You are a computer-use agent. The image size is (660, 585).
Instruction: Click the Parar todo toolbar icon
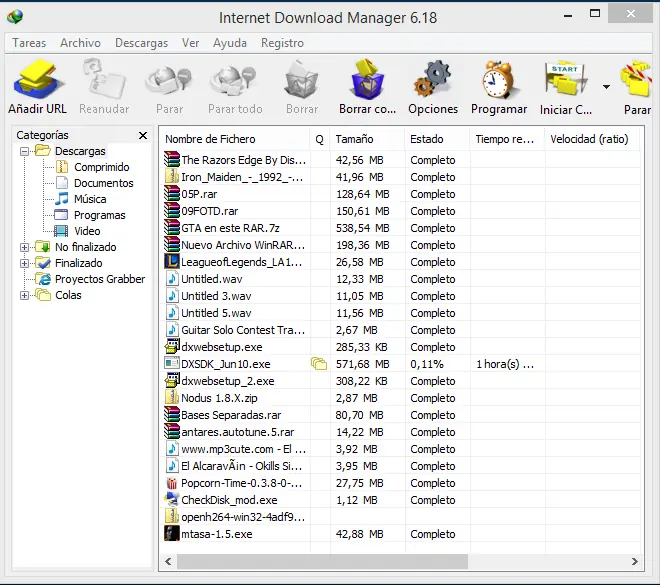tap(235, 80)
